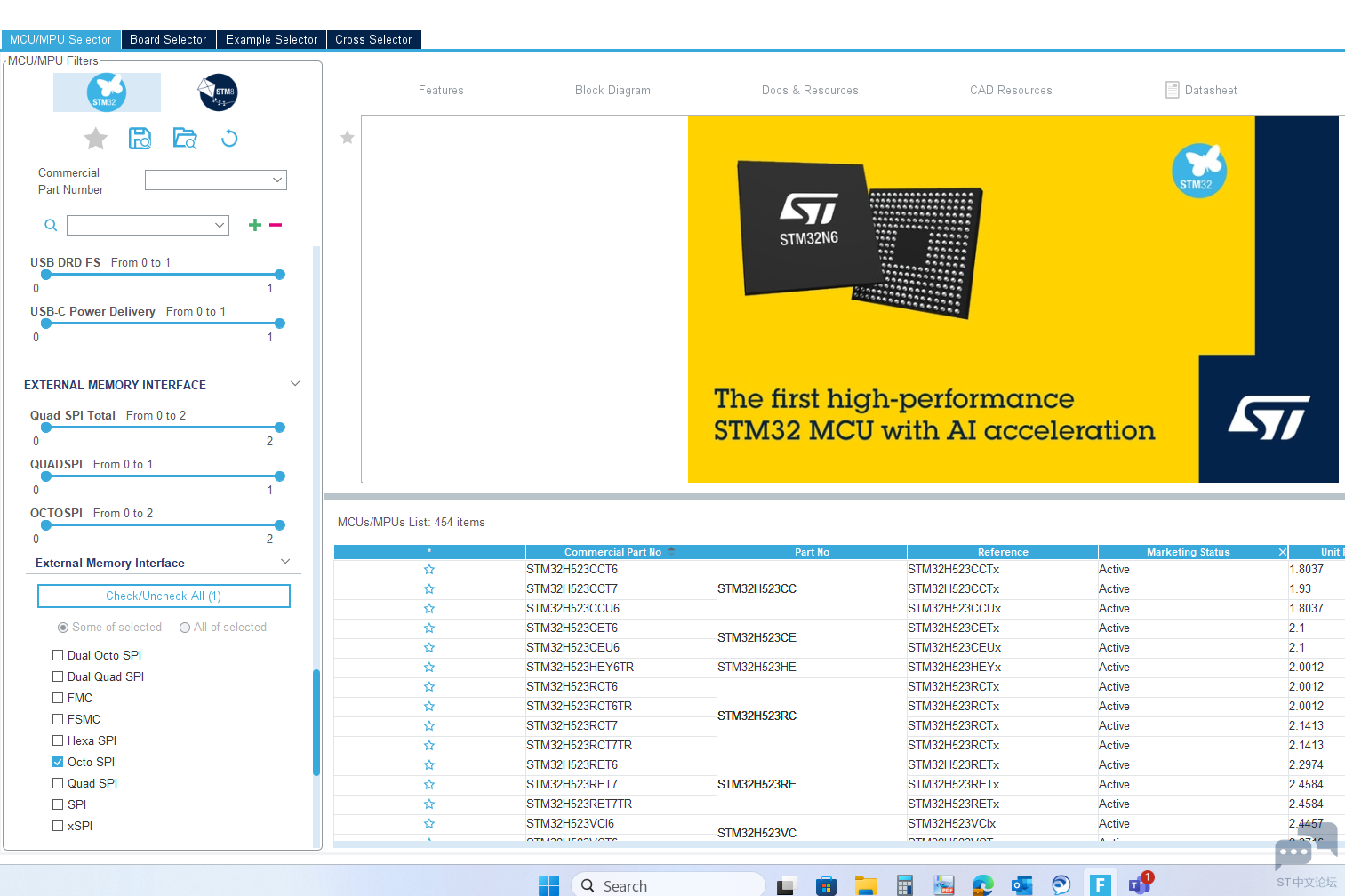Image resolution: width=1345 pixels, height=896 pixels.
Task: Click the OCTOSPI slider left handle
Action: point(46,525)
